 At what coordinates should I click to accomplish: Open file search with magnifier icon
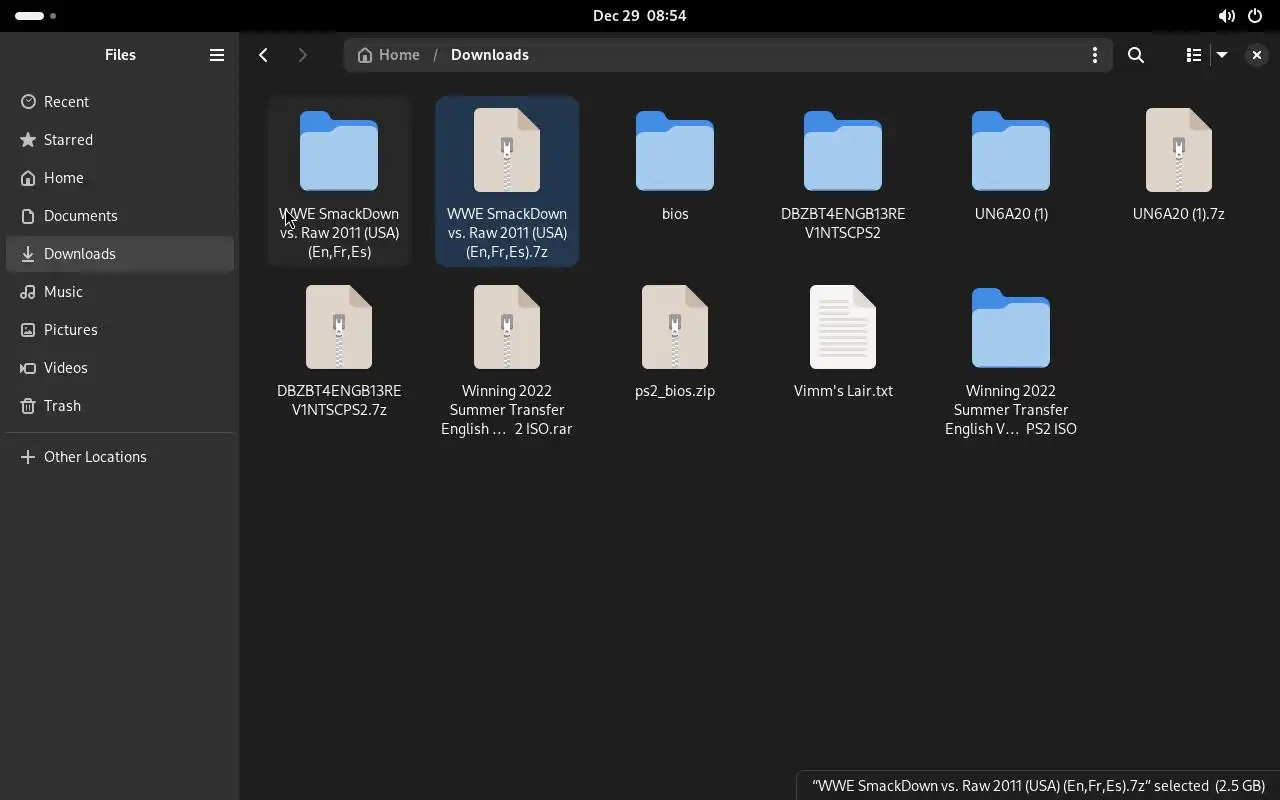[1136, 55]
